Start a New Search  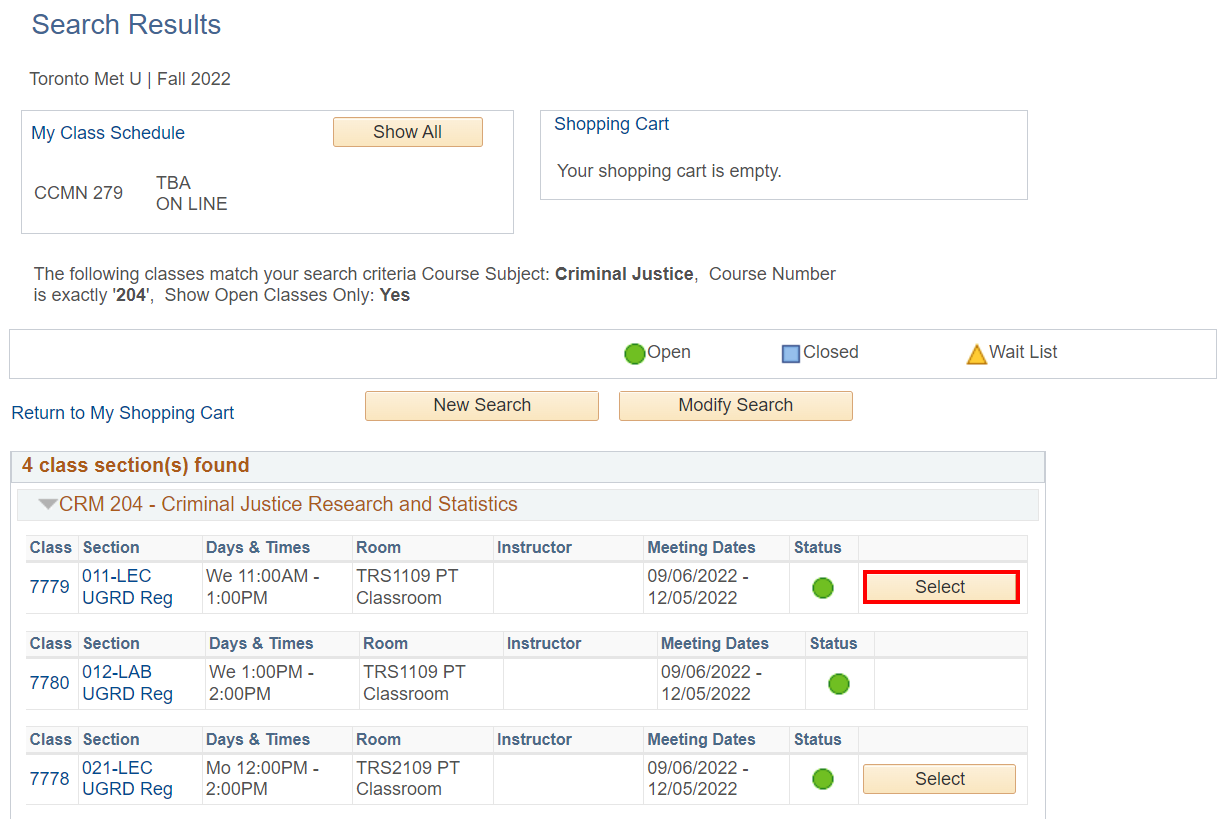[x=482, y=405]
